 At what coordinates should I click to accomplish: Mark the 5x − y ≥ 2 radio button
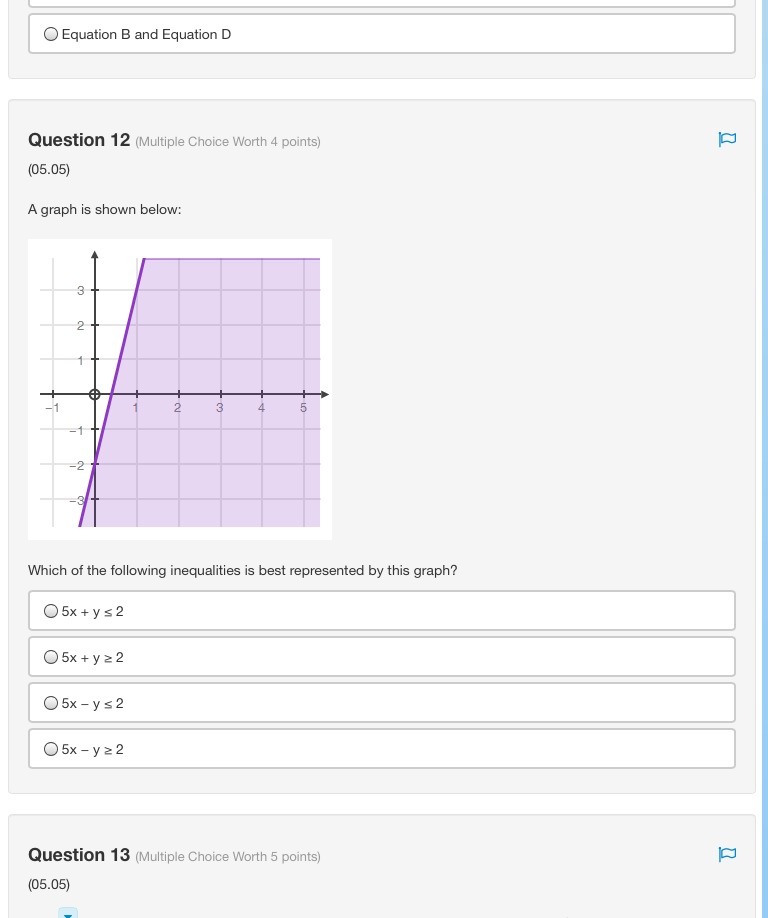pos(51,749)
